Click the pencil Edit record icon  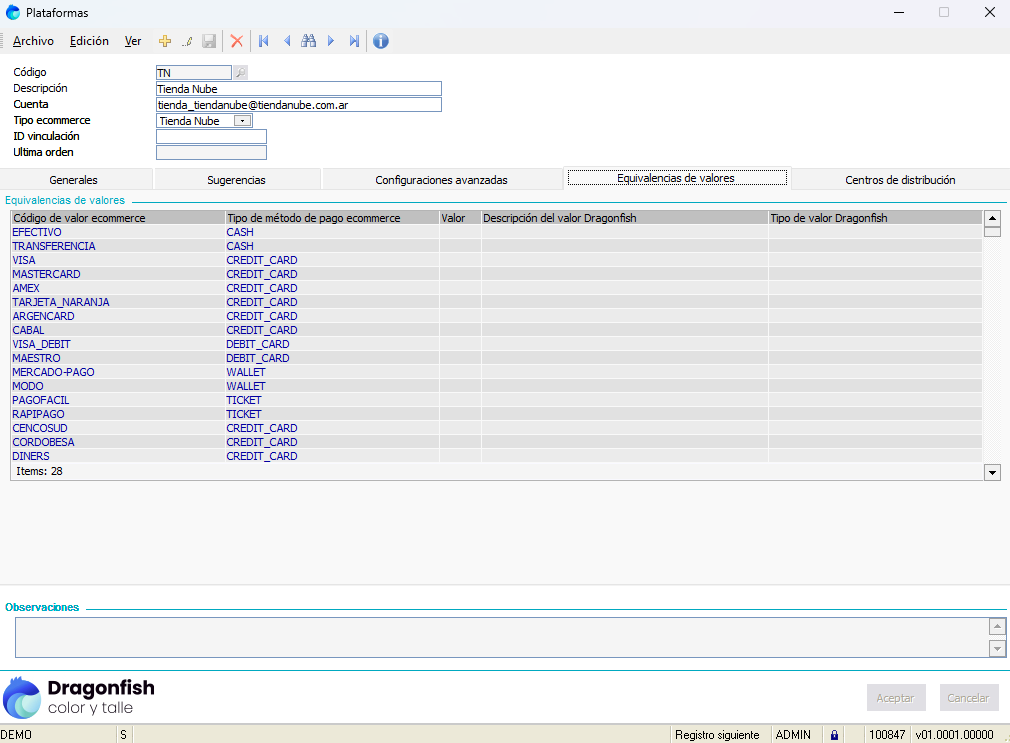[187, 41]
